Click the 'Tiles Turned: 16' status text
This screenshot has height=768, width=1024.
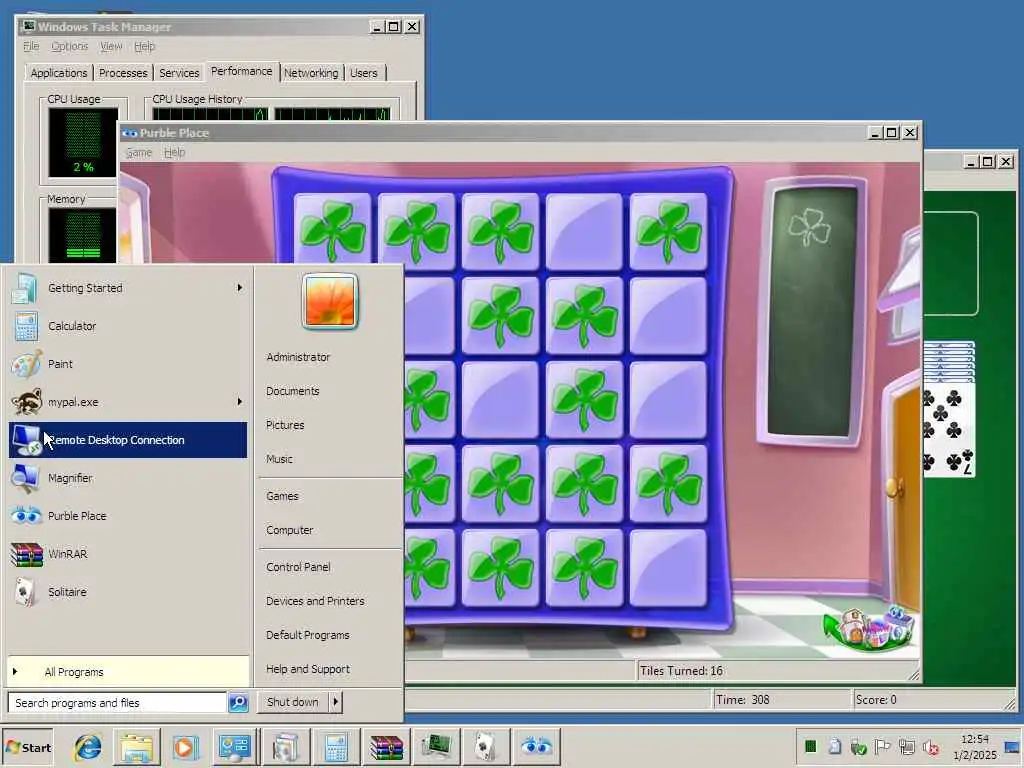pyautogui.click(x=681, y=671)
